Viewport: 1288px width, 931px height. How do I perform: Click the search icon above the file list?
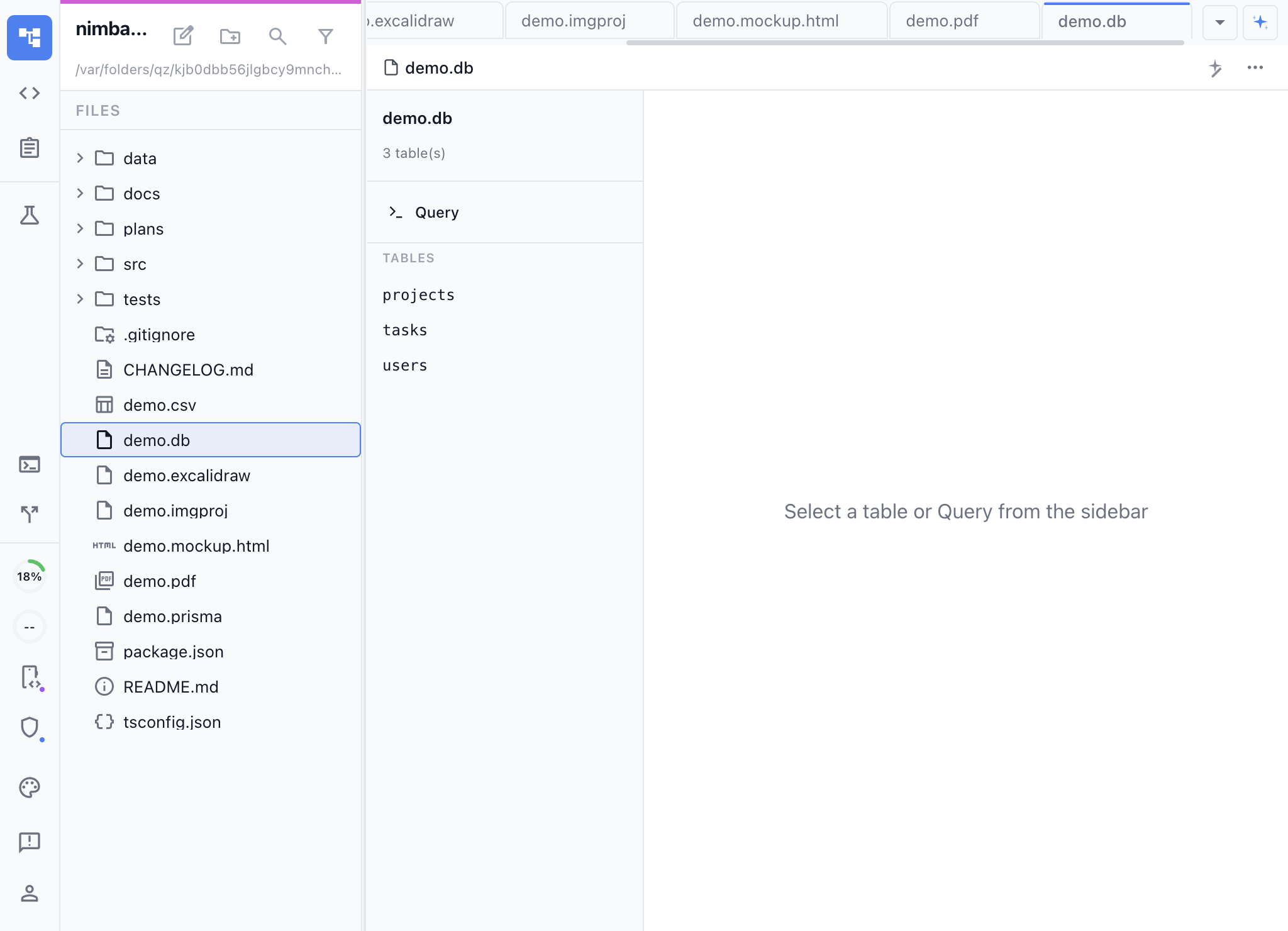pos(277,36)
